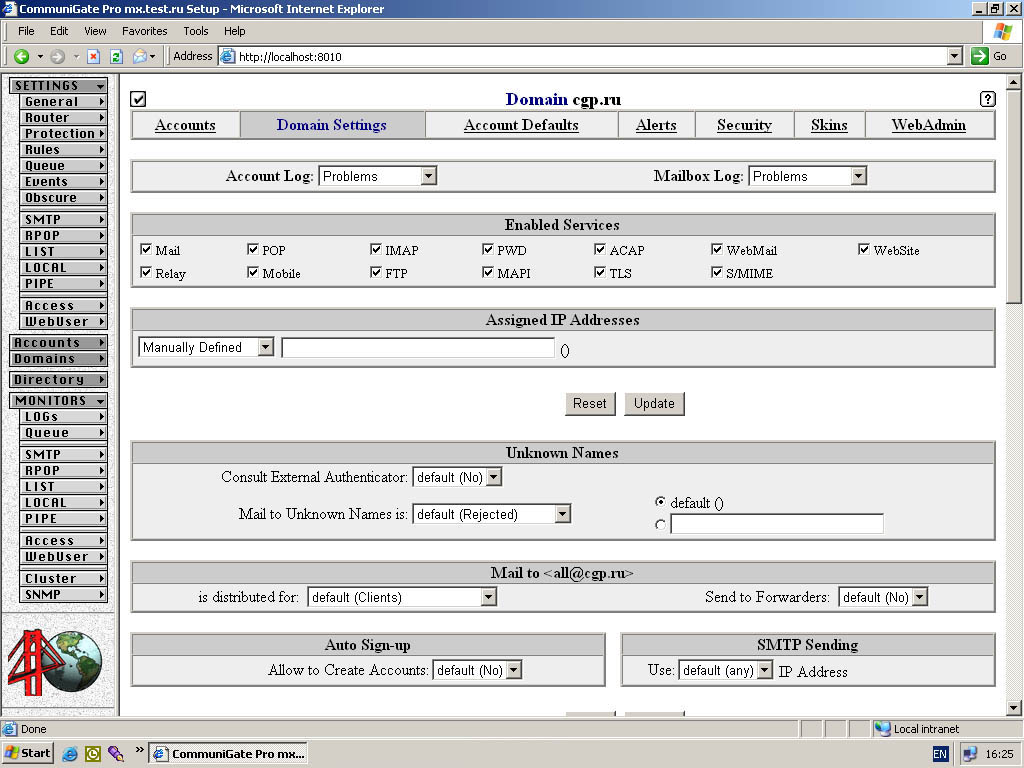Disable the IMAP service checkbox

376,249
